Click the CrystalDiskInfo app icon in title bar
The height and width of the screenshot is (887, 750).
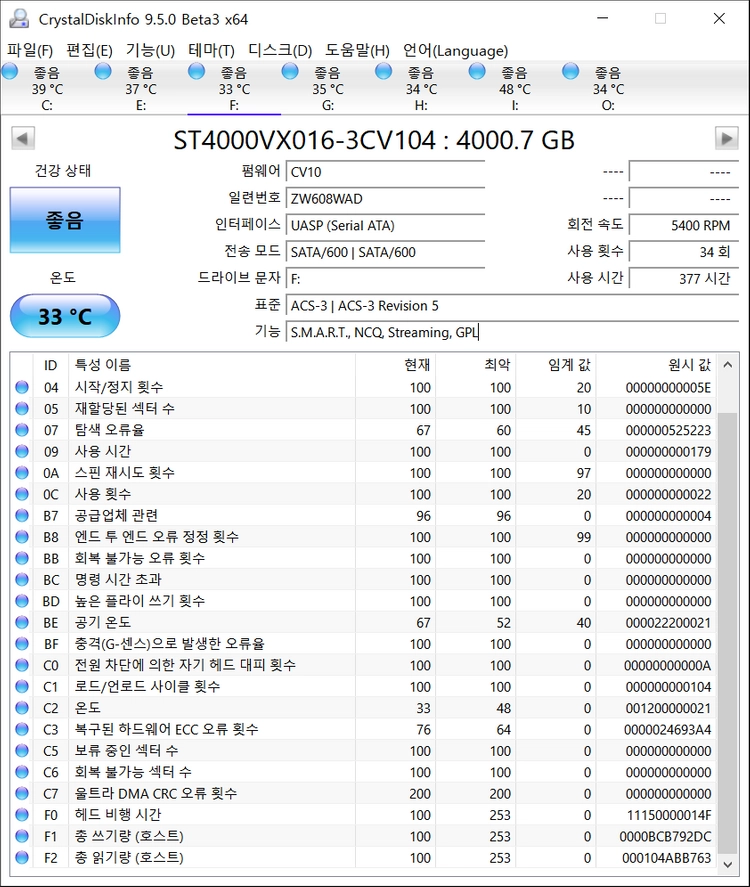click(19, 19)
